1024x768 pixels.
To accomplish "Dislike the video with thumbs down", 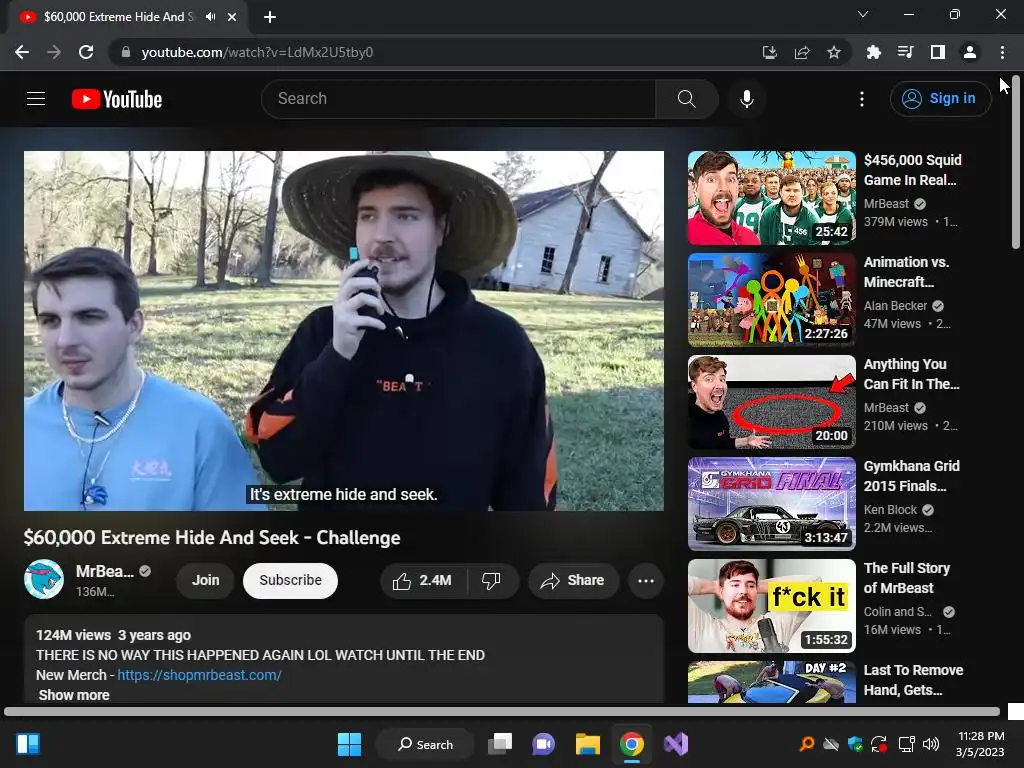I will [492, 581].
